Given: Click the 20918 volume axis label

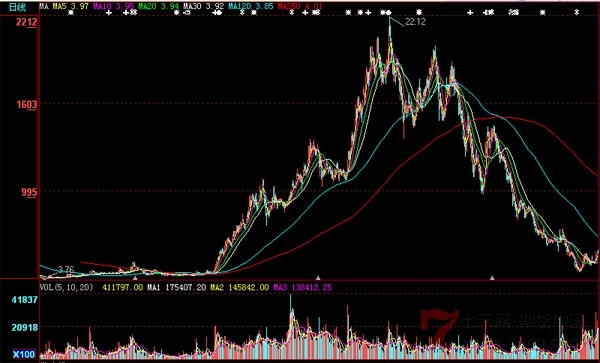Looking at the screenshot, I should (x=24, y=327).
